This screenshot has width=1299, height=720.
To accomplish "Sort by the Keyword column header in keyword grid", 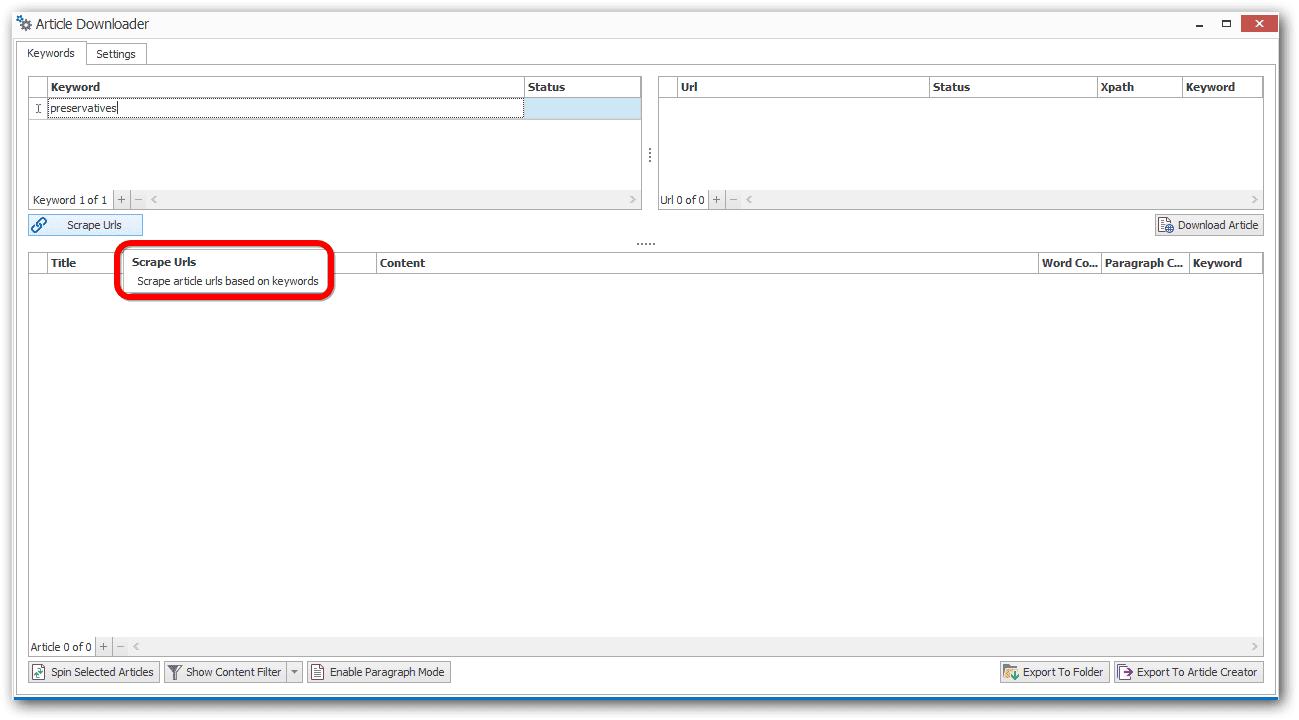I will tap(286, 87).
